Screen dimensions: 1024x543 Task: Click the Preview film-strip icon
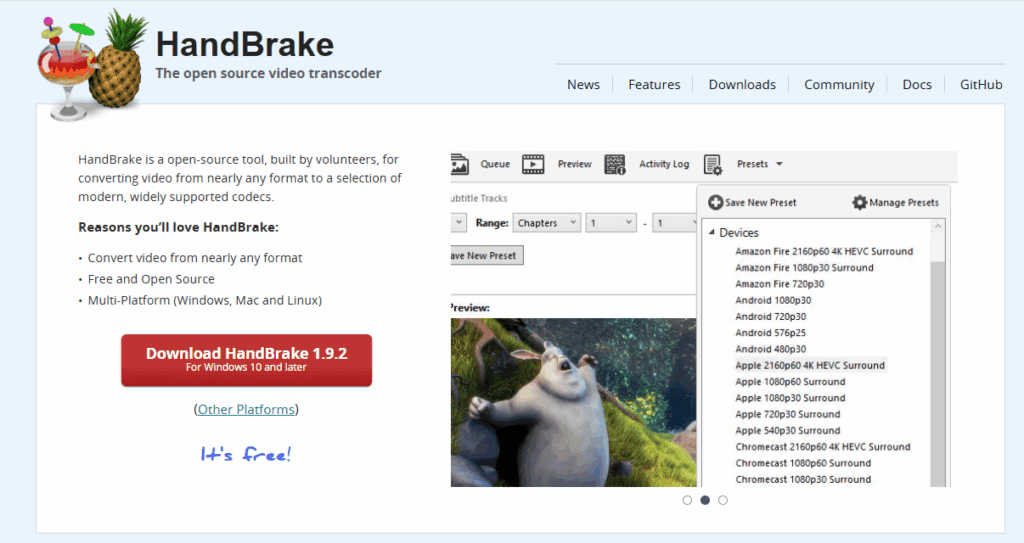pyautogui.click(x=533, y=164)
